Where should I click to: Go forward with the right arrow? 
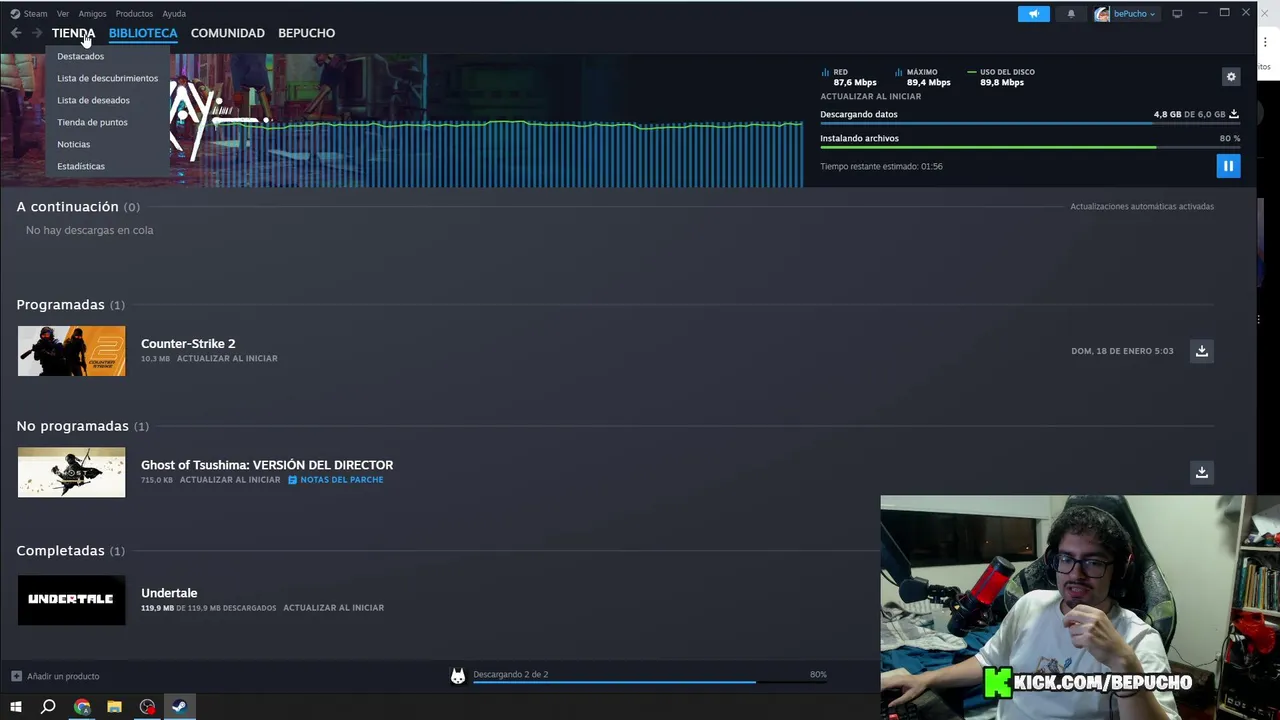[37, 33]
